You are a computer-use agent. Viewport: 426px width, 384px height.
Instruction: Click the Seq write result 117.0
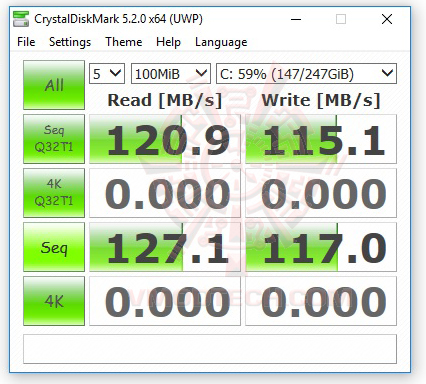coord(321,247)
